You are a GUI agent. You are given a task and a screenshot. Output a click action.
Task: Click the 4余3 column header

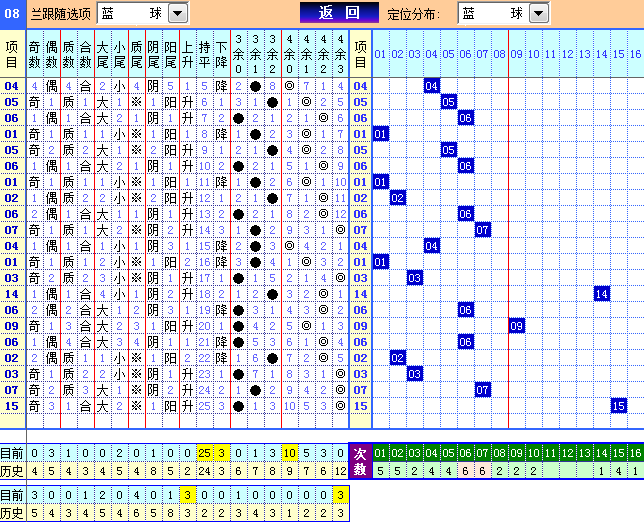coord(340,54)
